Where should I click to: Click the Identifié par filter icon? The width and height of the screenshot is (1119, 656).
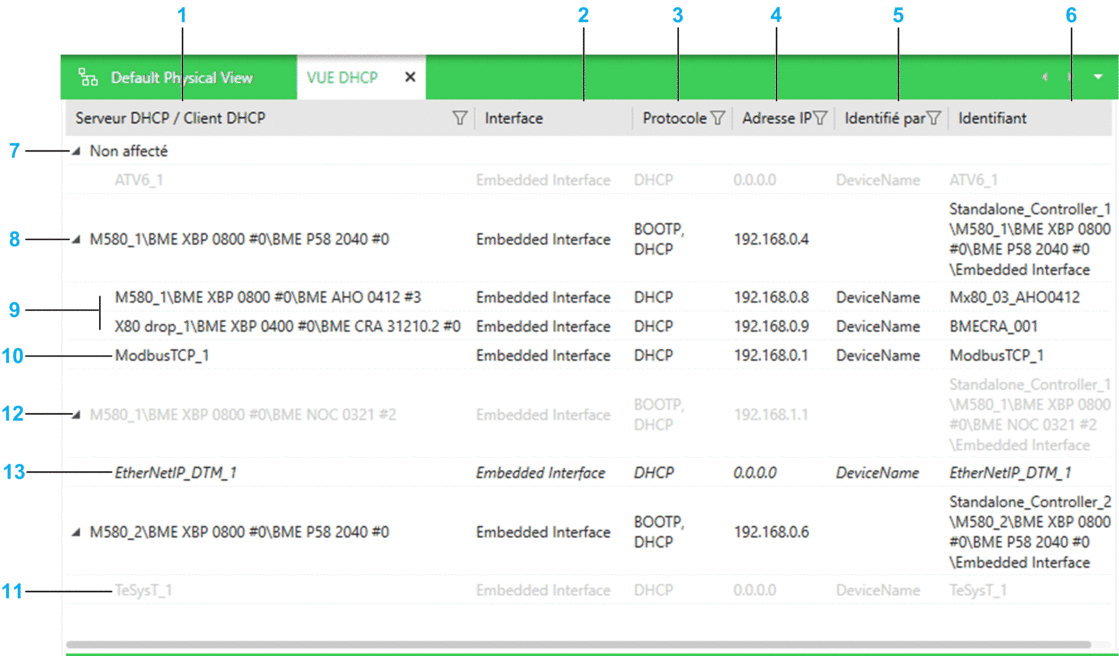point(934,119)
